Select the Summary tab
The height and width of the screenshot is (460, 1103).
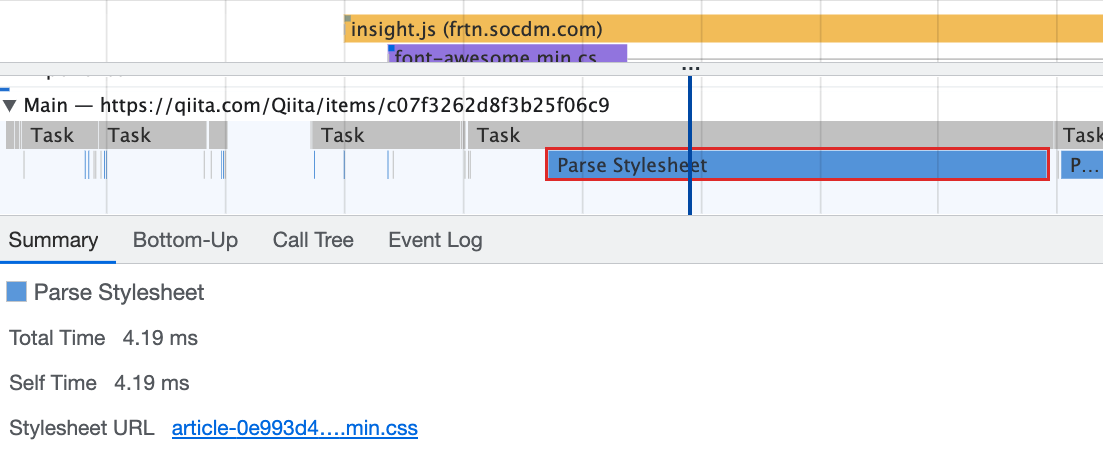click(x=53, y=241)
